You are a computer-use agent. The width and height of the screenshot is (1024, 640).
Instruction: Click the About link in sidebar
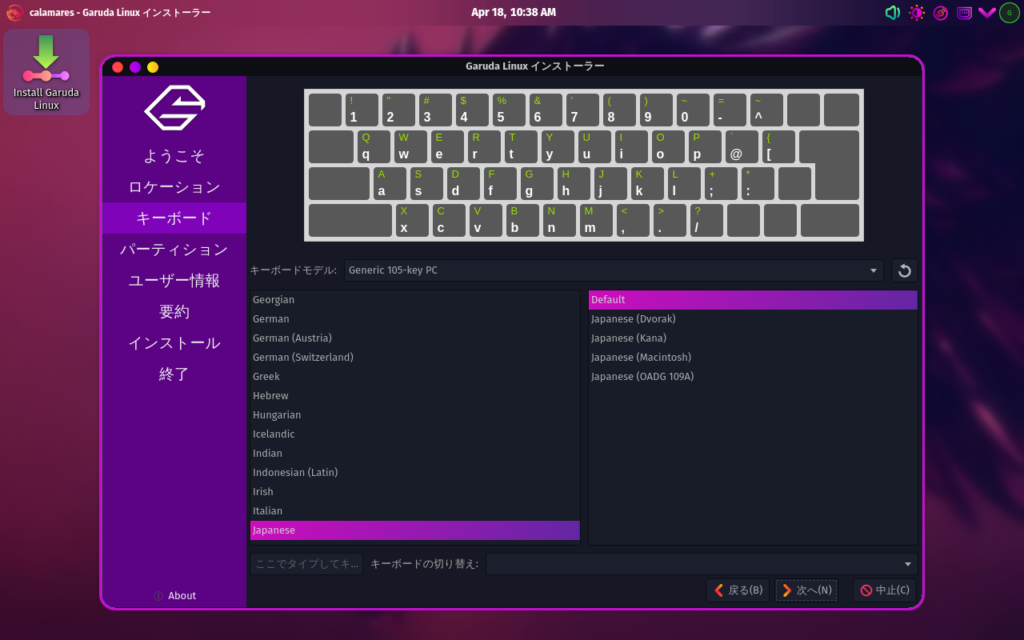click(x=174, y=596)
